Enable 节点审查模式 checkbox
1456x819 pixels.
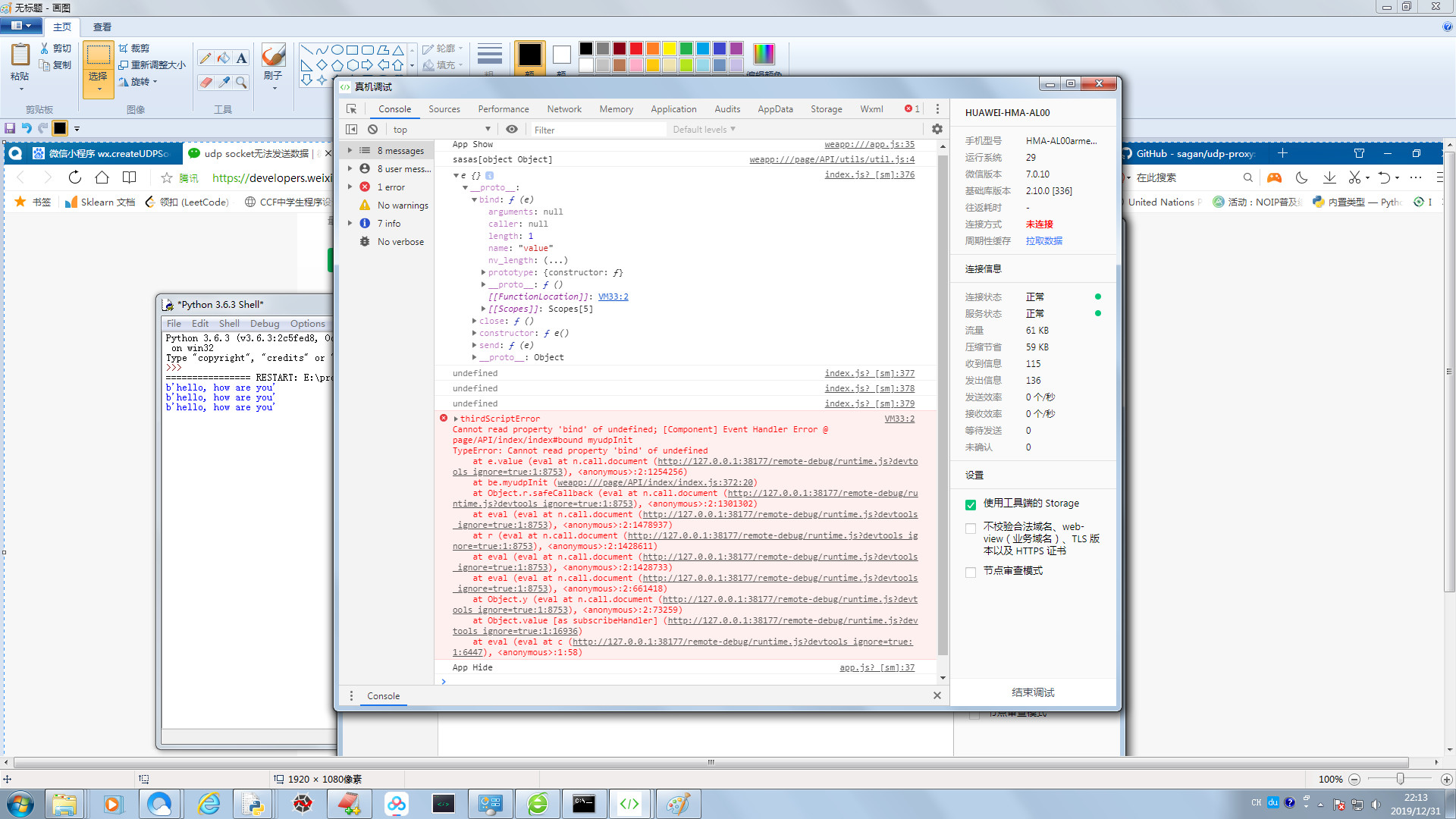coord(971,572)
